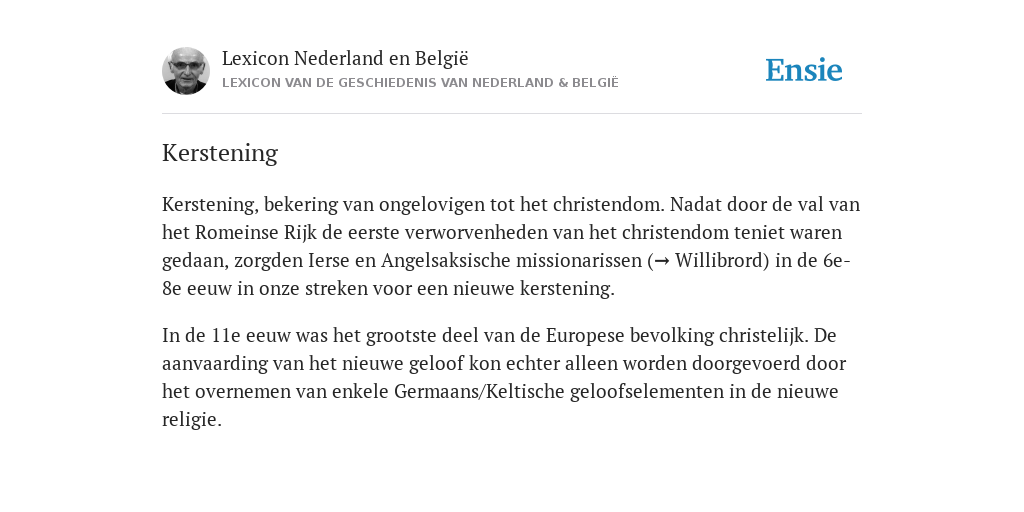
Task: Click the 11e eeuw text
Action: click(x=251, y=336)
